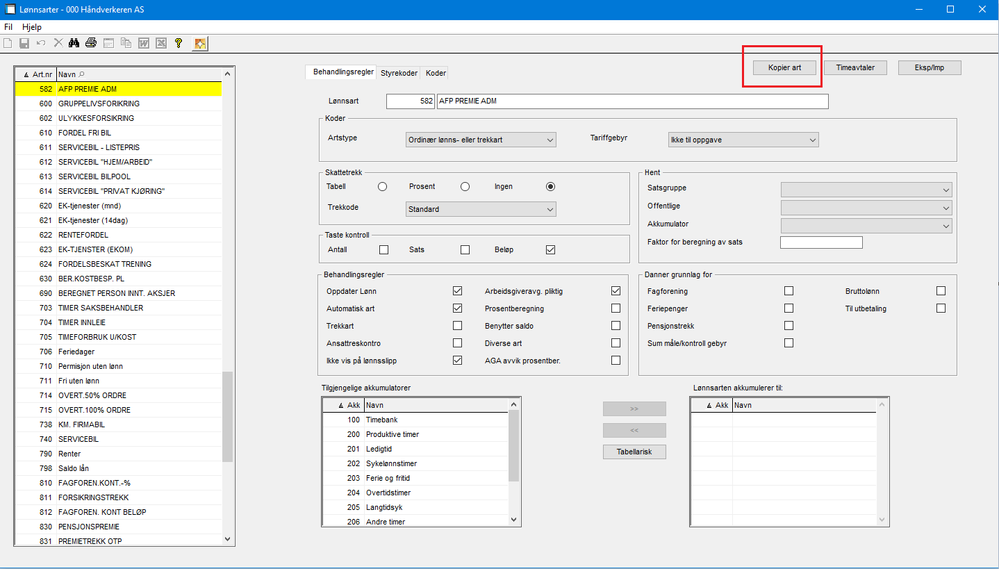Click the Lønnsart name field AFP PREMIE ADM
Image resolution: width=999 pixels, height=569 pixels.
pyautogui.click(x=633, y=101)
